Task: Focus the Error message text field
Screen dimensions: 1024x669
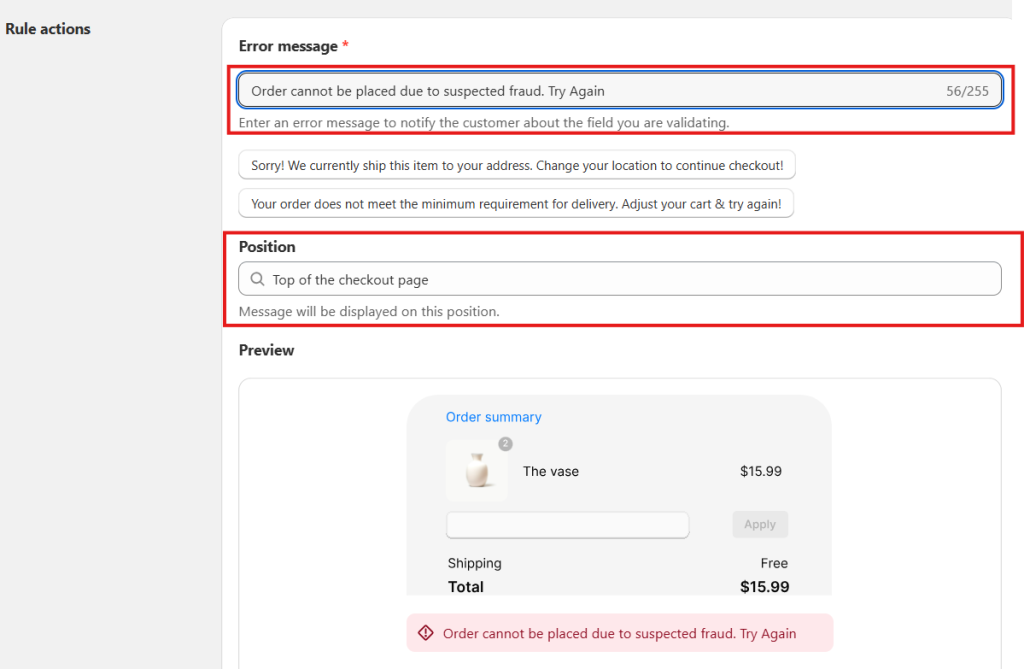Action: click(x=620, y=90)
